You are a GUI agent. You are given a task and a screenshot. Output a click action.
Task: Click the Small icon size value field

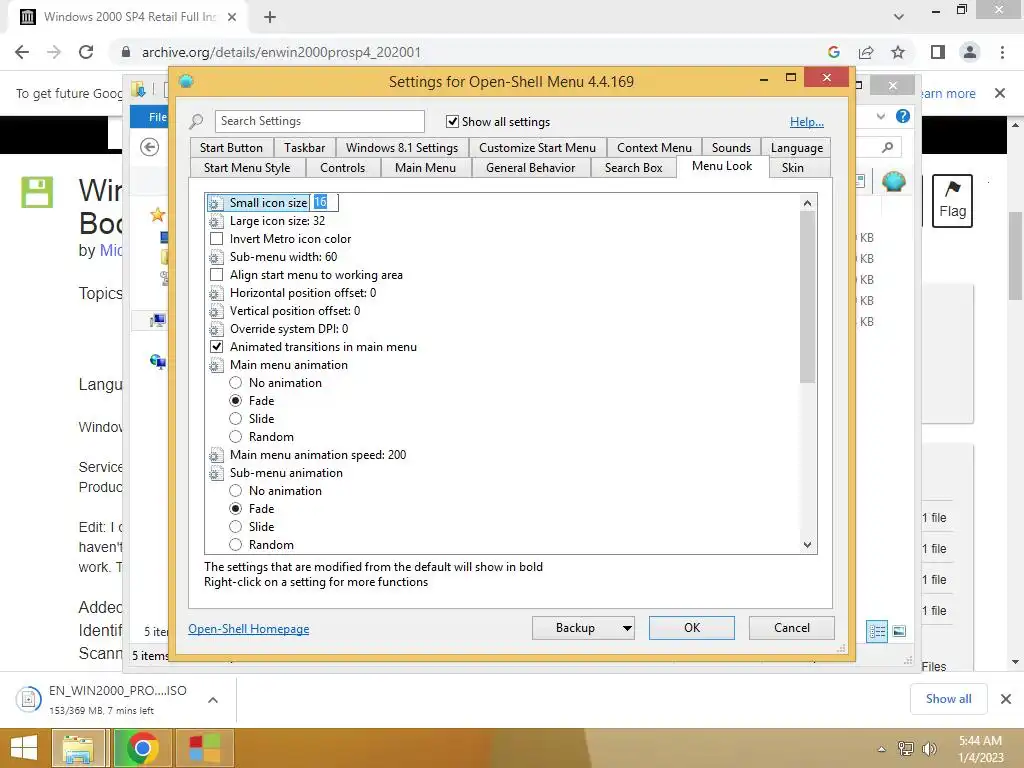pos(325,202)
